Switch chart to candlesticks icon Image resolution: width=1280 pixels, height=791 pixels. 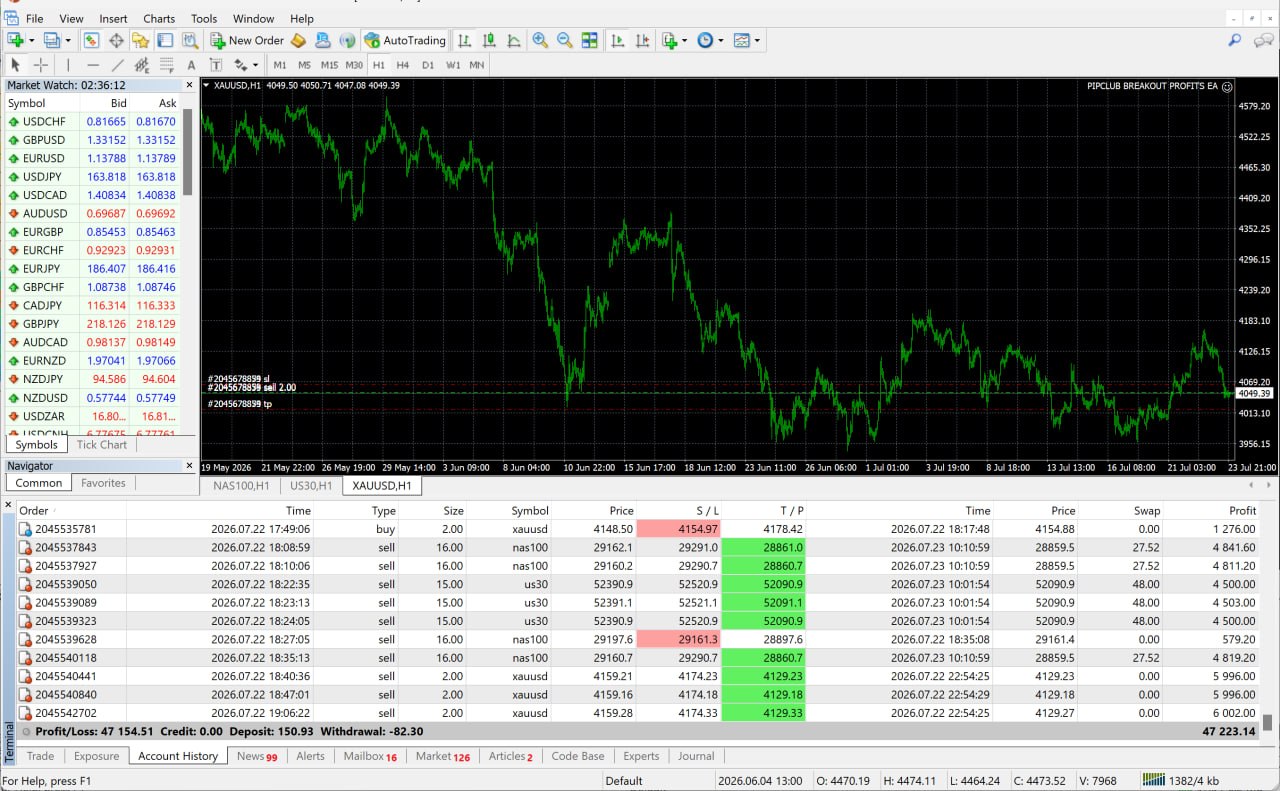pos(489,40)
